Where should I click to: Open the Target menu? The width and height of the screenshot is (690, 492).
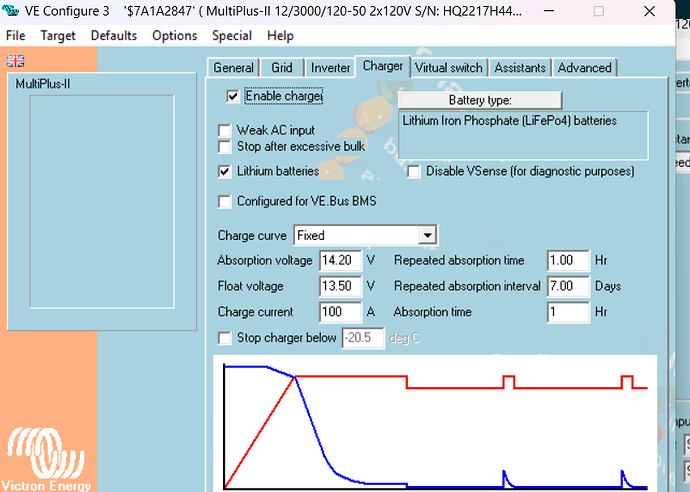(58, 36)
